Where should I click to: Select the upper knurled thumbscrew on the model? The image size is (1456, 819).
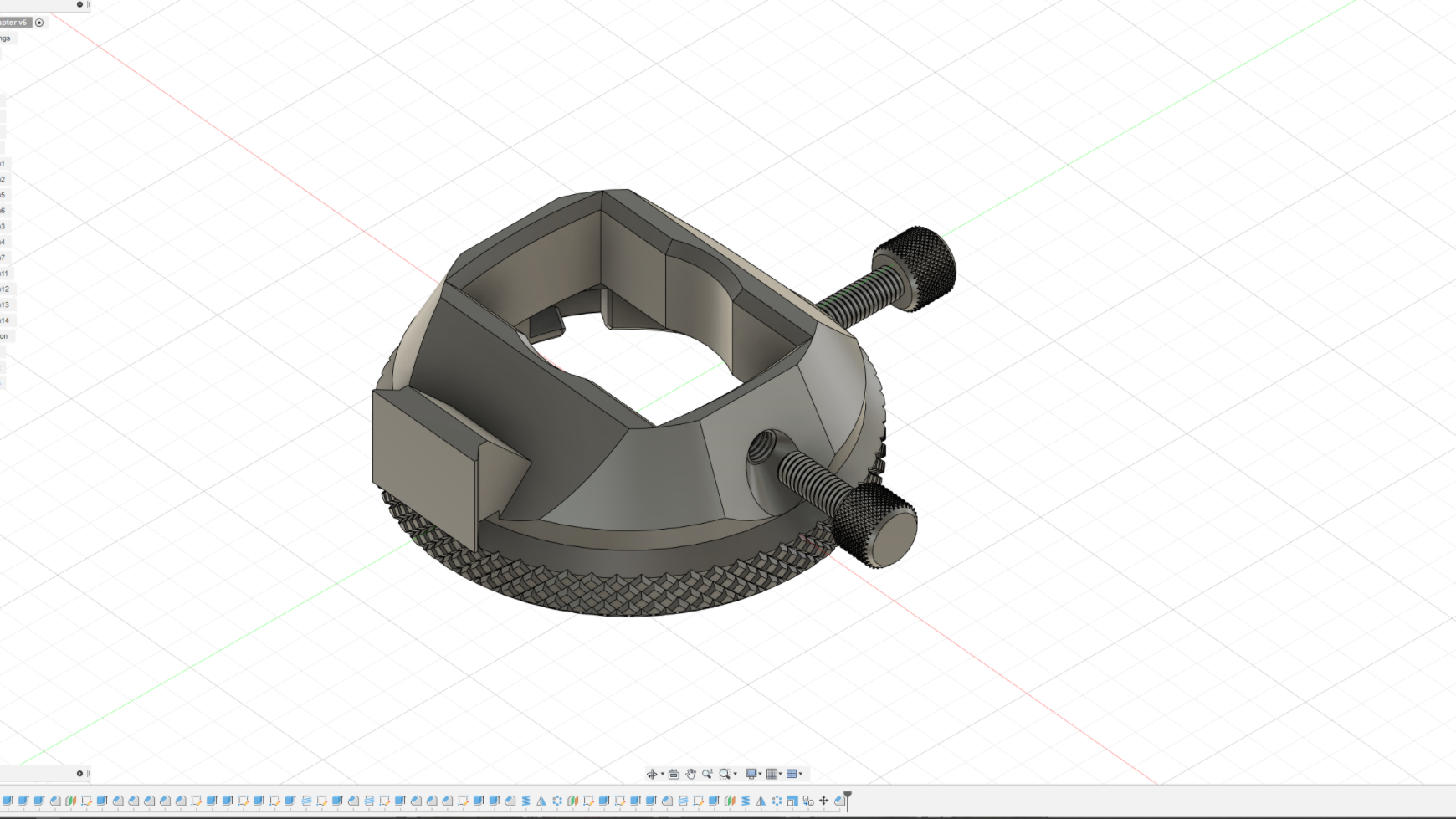pyautogui.click(x=915, y=268)
